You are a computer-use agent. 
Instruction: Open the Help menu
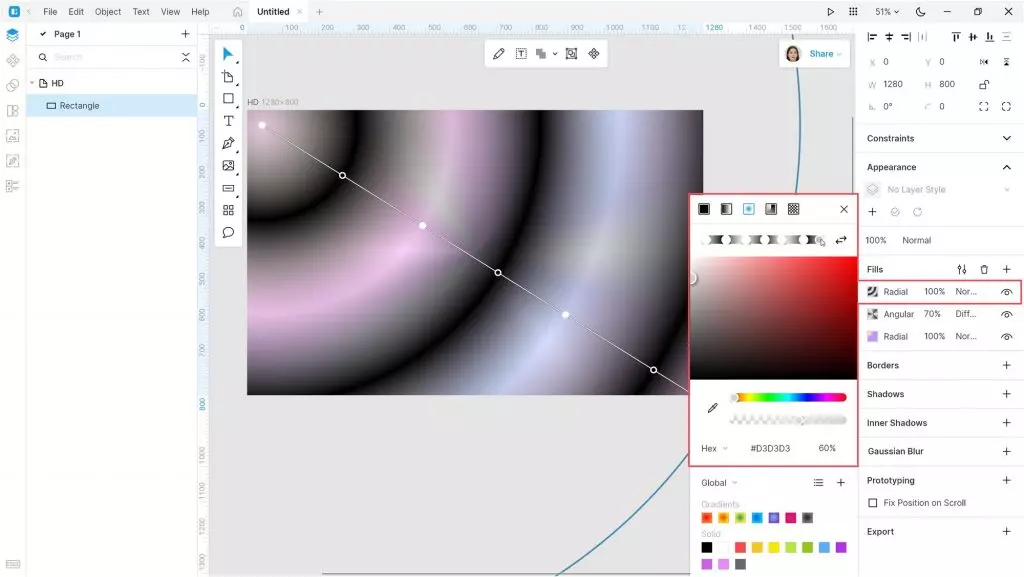[200, 12]
